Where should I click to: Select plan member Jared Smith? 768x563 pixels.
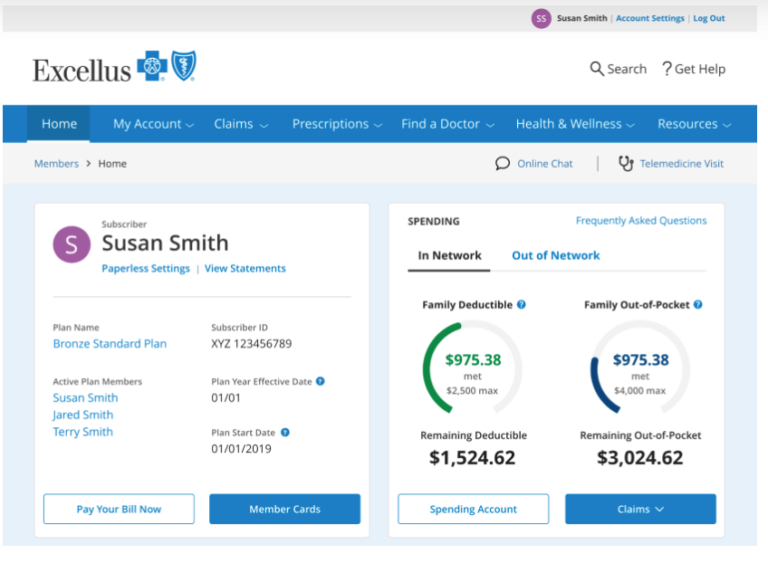click(x=83, y=415)
